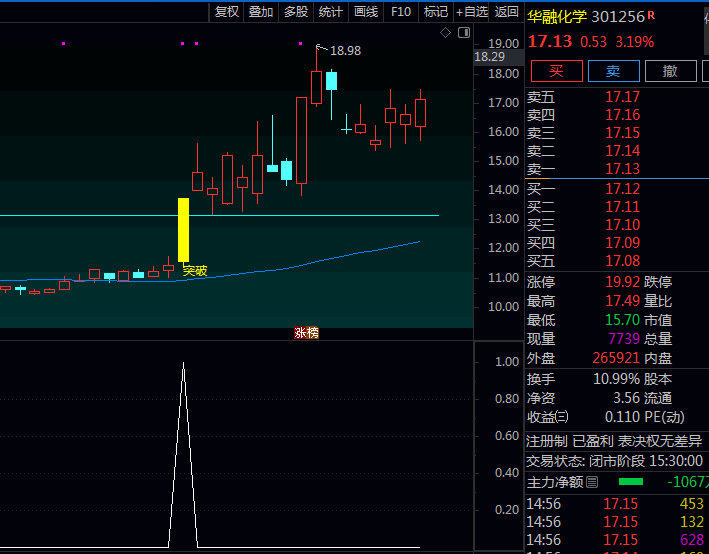Click the 交易状态 闭市阶段 status line
Viewport: 709px width, 554px height.
click(614, 461)
